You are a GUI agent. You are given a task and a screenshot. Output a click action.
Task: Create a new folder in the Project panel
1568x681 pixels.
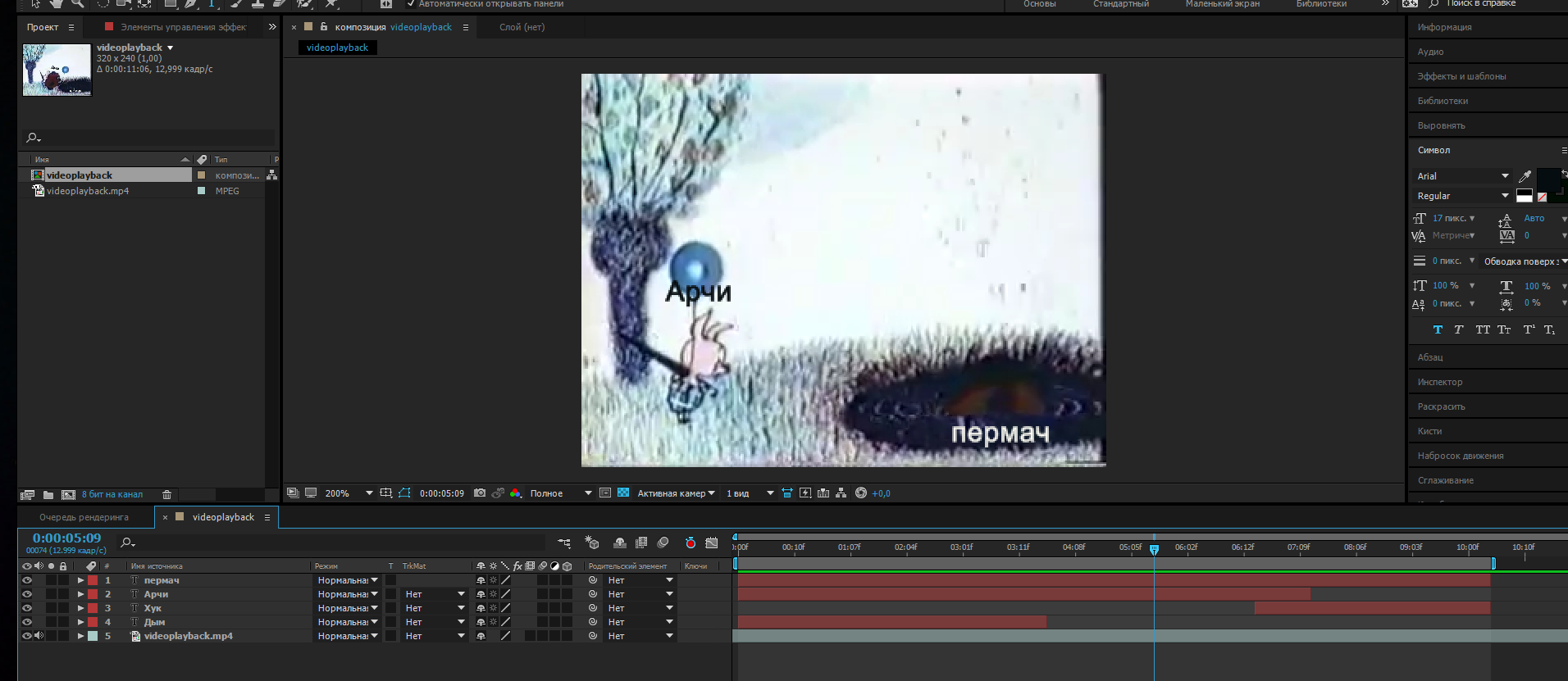(48, 495)
